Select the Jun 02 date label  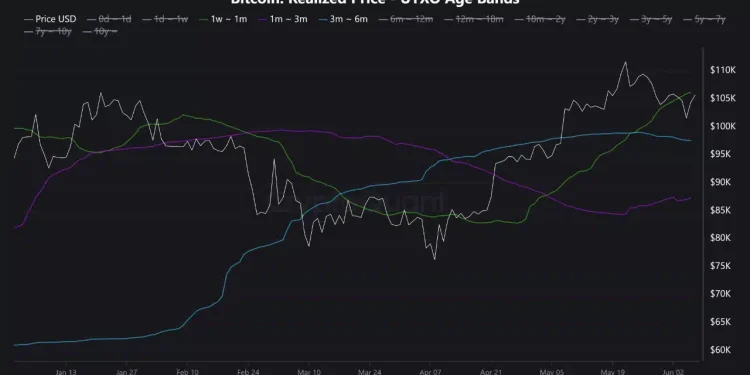(x=673, y=372)
